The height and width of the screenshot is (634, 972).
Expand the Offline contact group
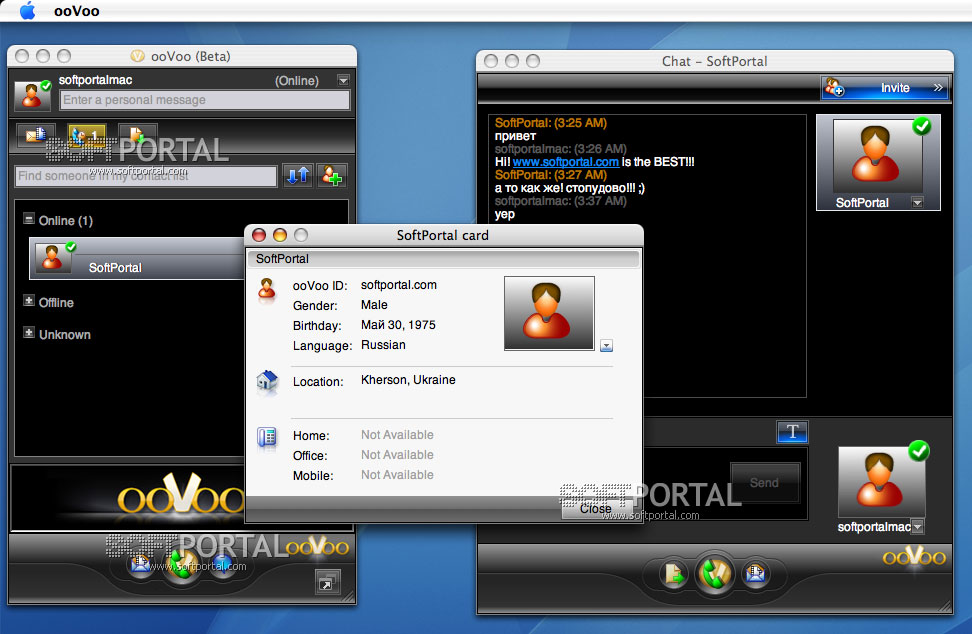[29, 301]
